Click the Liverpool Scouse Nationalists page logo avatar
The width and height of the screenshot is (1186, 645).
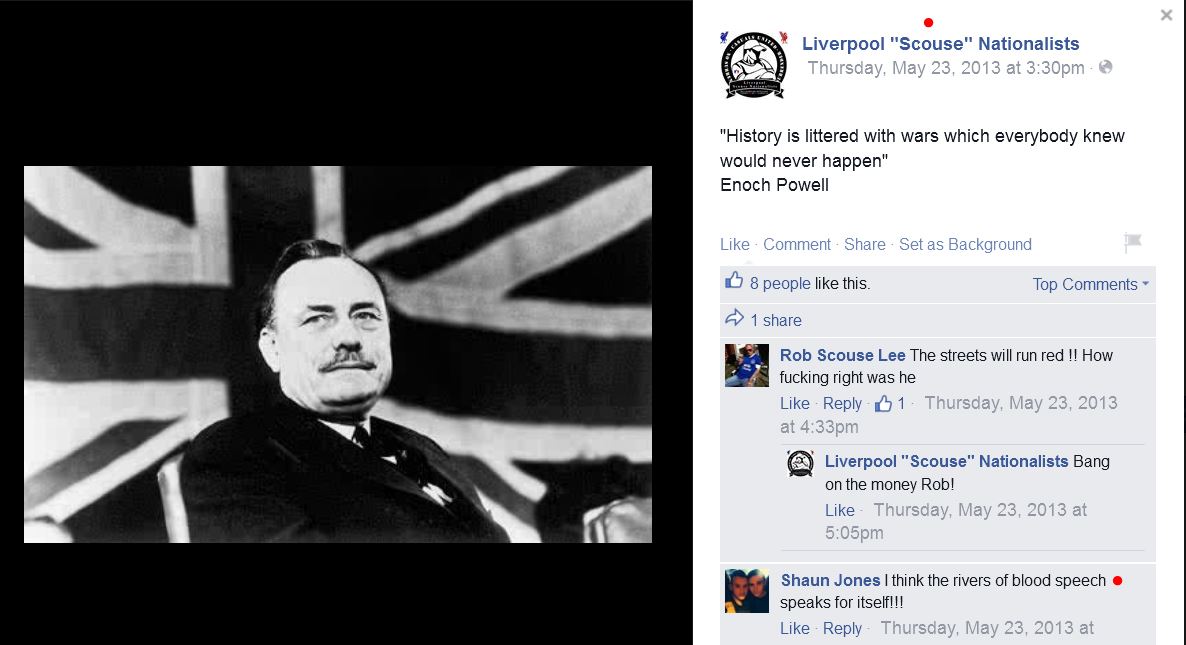pos(754,65)
